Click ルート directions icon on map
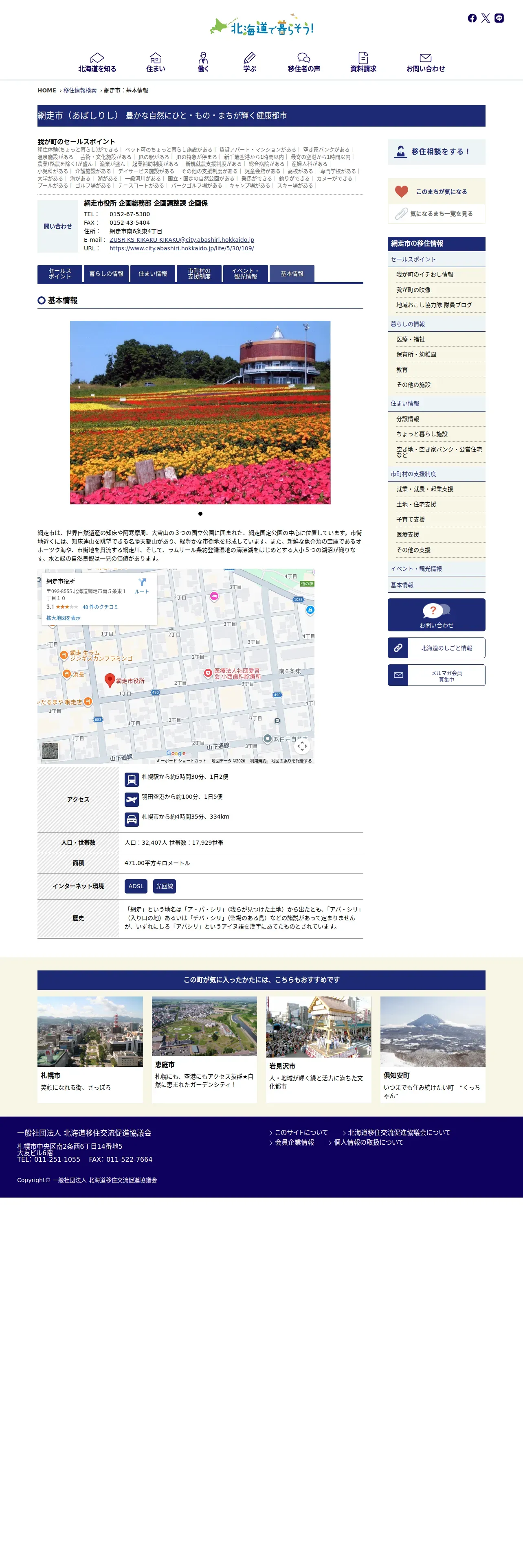 142,586
